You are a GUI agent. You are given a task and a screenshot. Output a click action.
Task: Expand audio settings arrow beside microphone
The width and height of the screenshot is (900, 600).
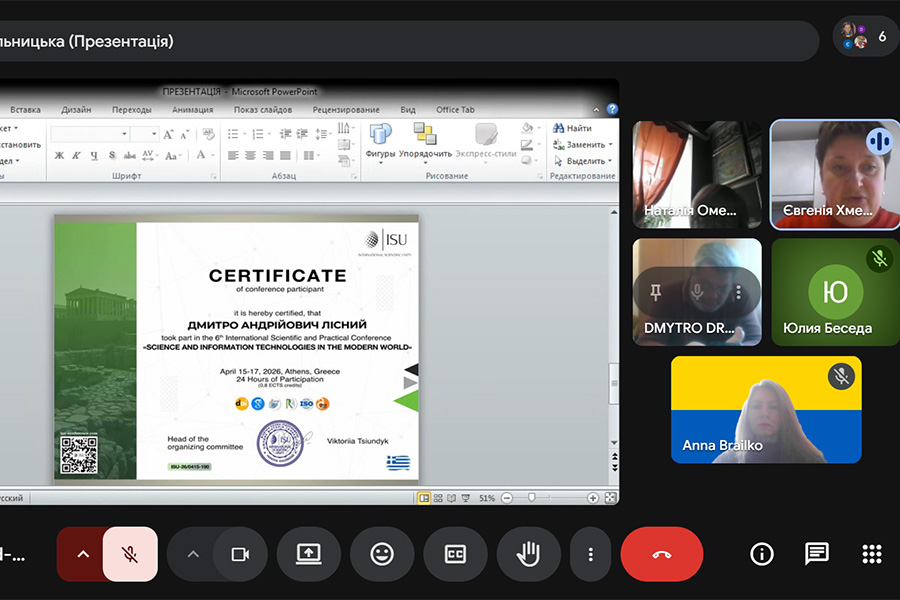[83, 554]
